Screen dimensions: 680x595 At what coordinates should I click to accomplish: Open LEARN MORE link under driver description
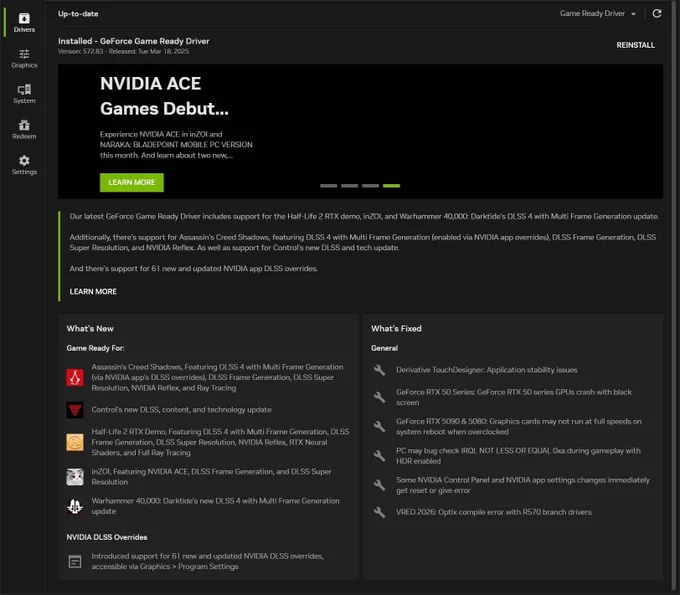[93, 291]
